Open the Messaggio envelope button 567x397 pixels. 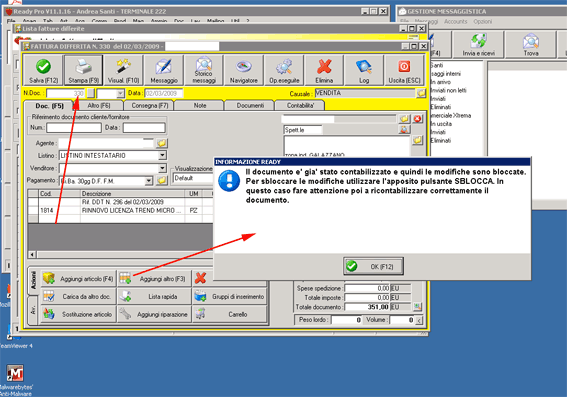164,70
